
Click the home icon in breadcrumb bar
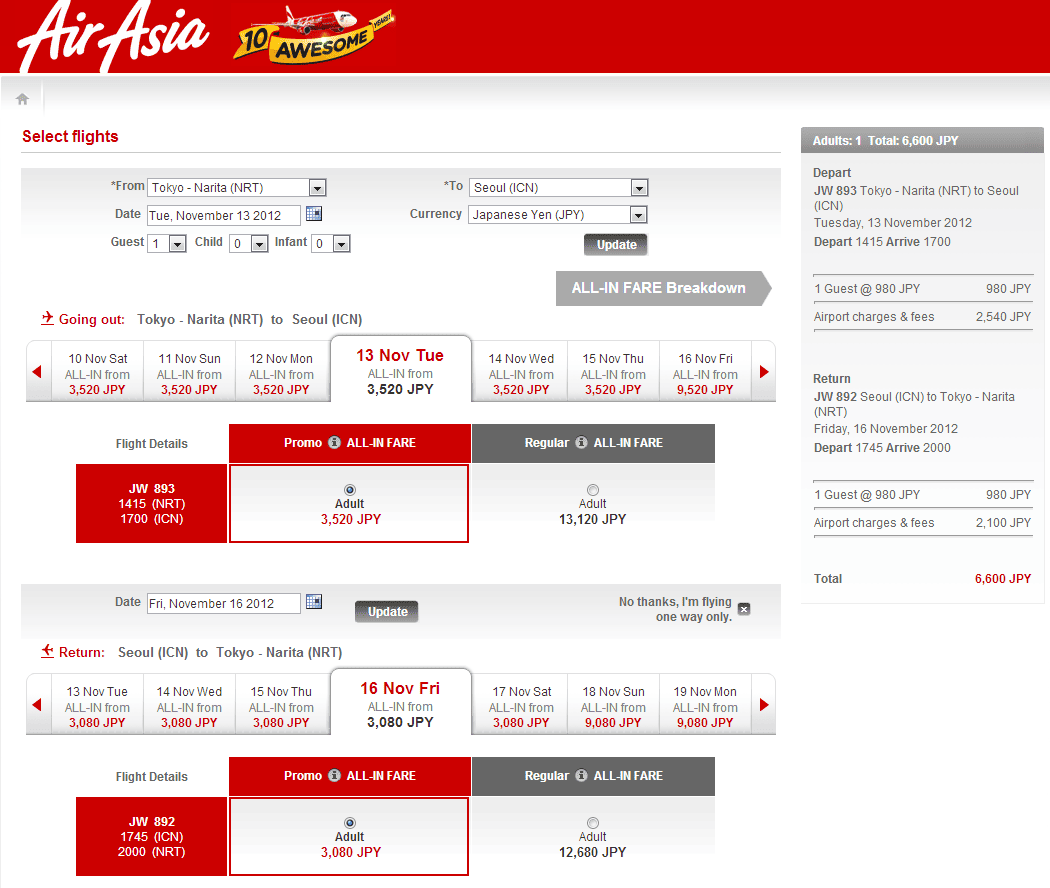22,99
